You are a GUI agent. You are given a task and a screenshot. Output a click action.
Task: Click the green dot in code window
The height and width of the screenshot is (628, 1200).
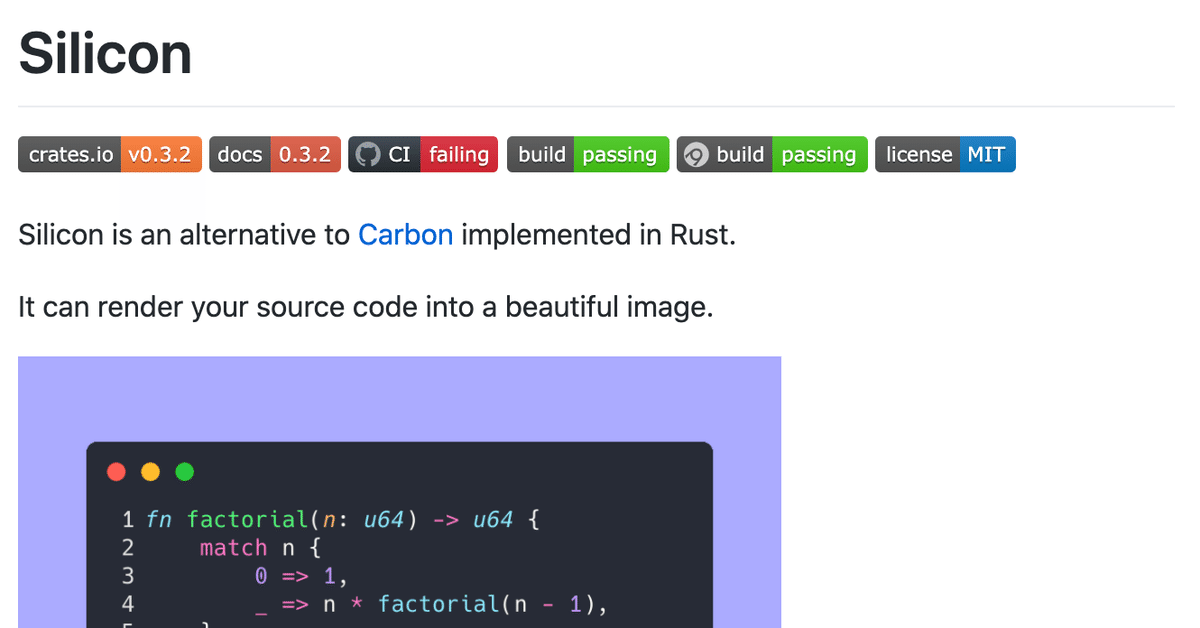tap(184, 472)
